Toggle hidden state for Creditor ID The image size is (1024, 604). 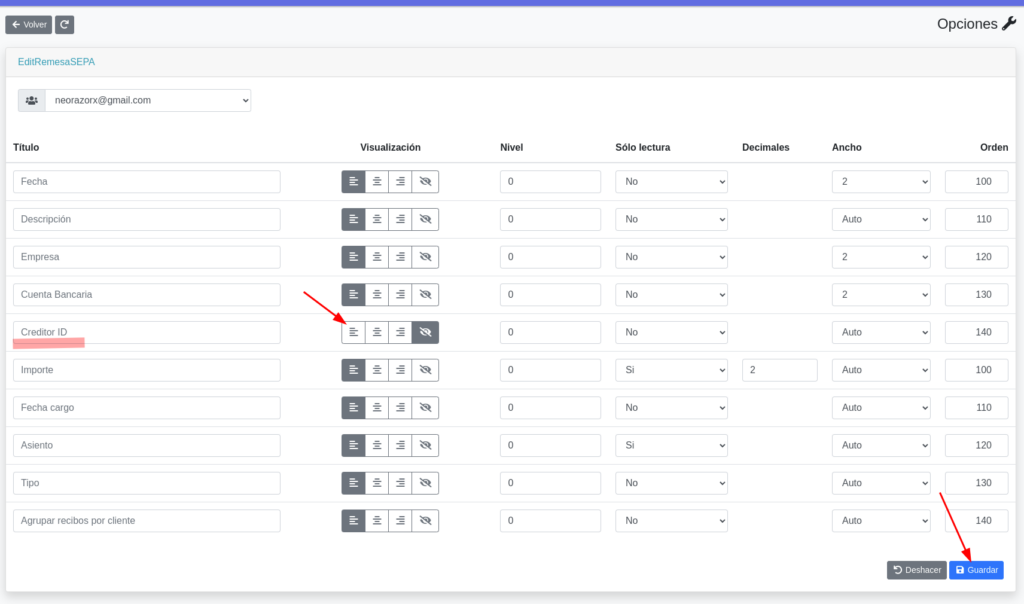425,332
